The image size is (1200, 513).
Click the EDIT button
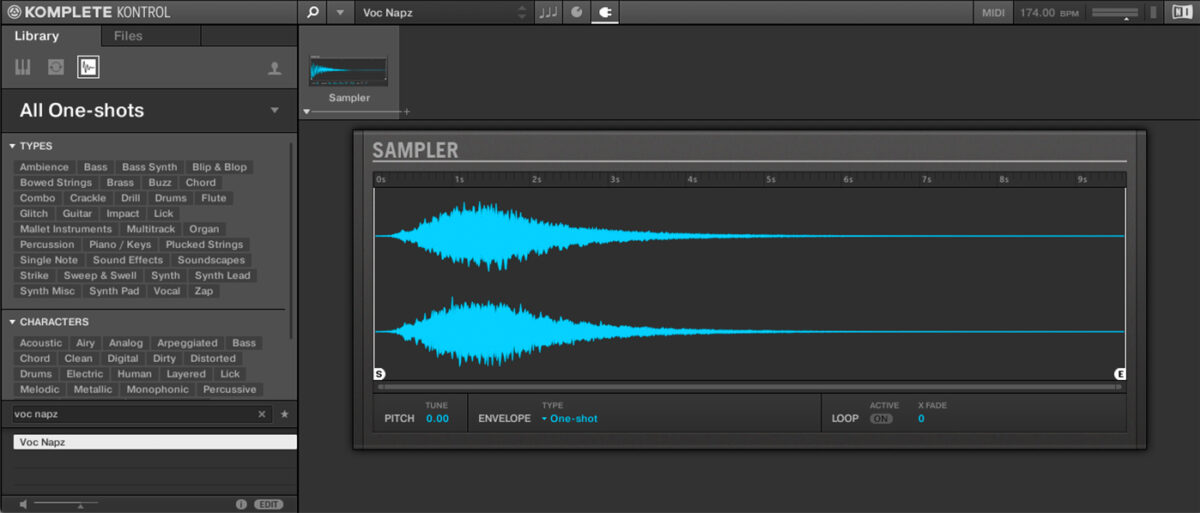pos(268,504)
